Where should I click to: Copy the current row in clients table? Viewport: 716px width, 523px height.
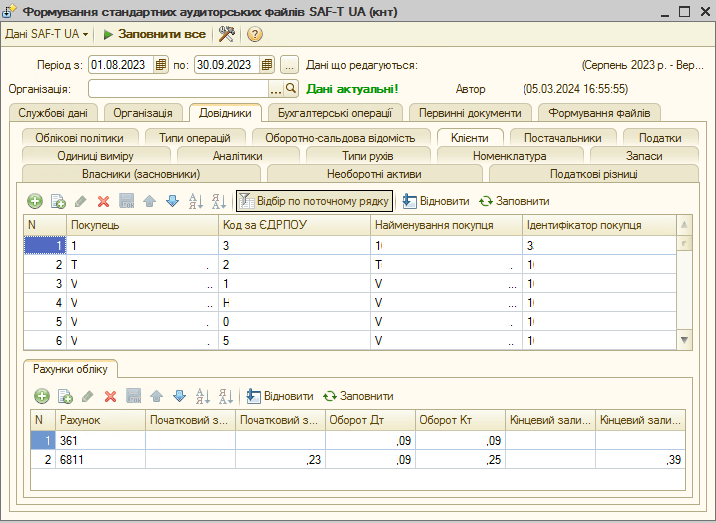click(58, 201)
